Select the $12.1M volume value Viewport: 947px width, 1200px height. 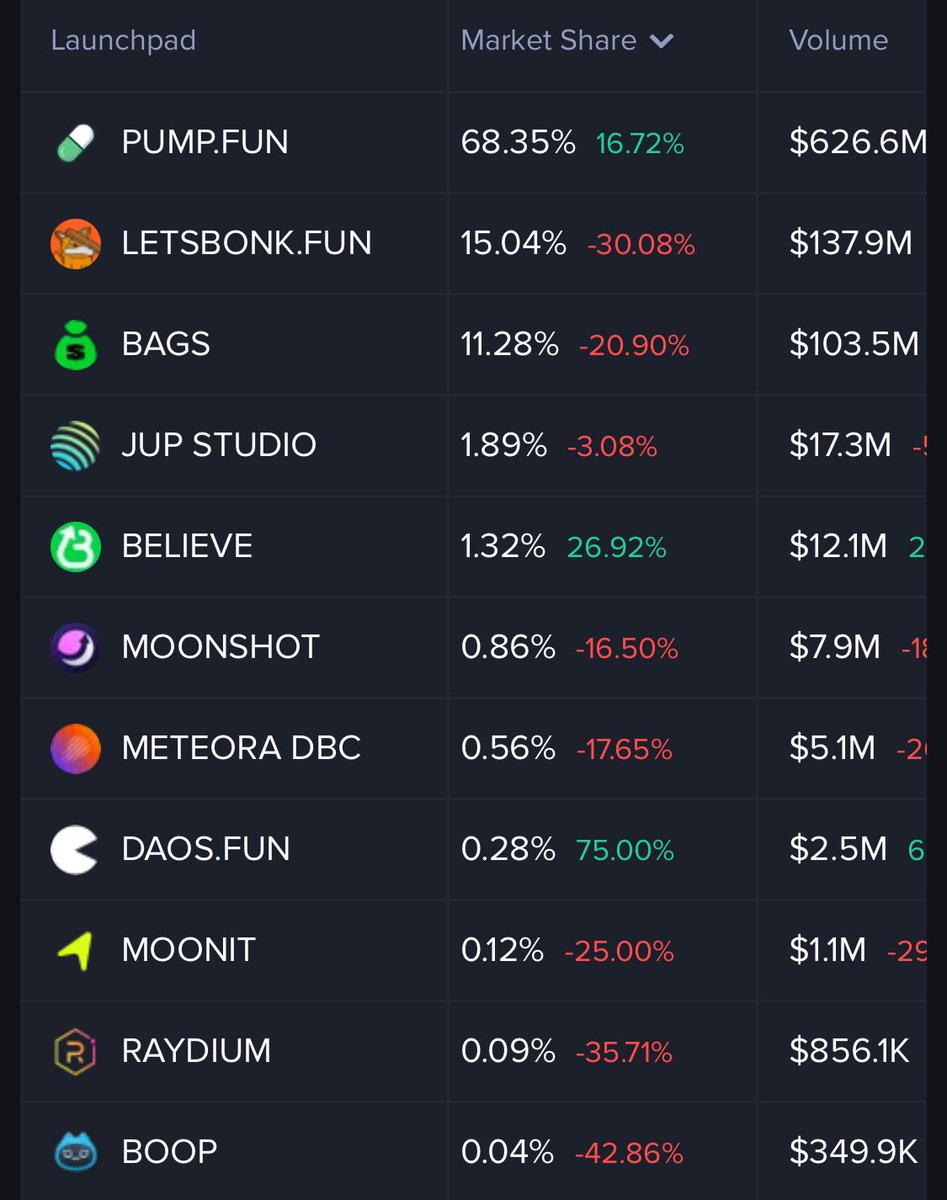(838, 546)
